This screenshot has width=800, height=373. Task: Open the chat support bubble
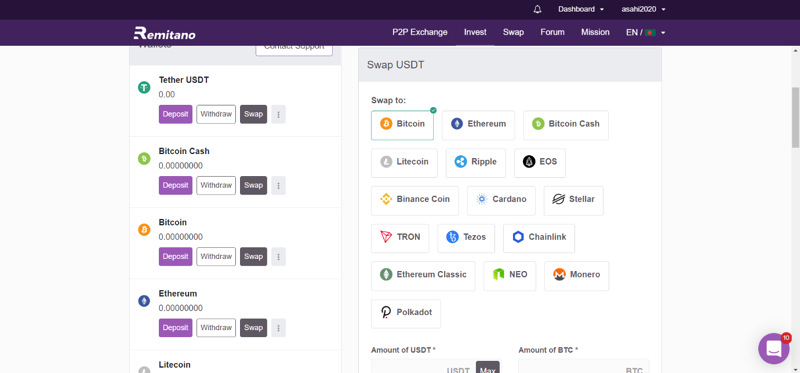[773, 349]
